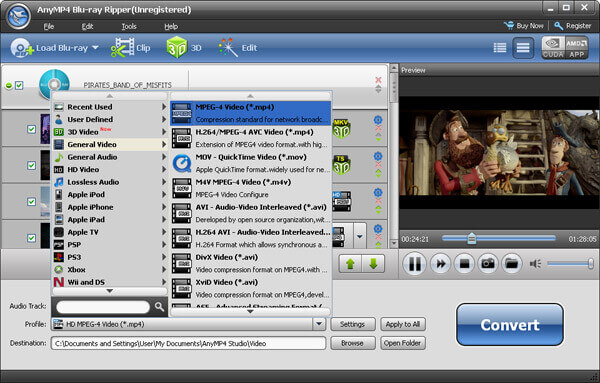This screenshot has width=600, height=383.
Task: Select H.264/MPEG-4 AVC Video format
Action: pyautogui.click(x=251, y=138)
